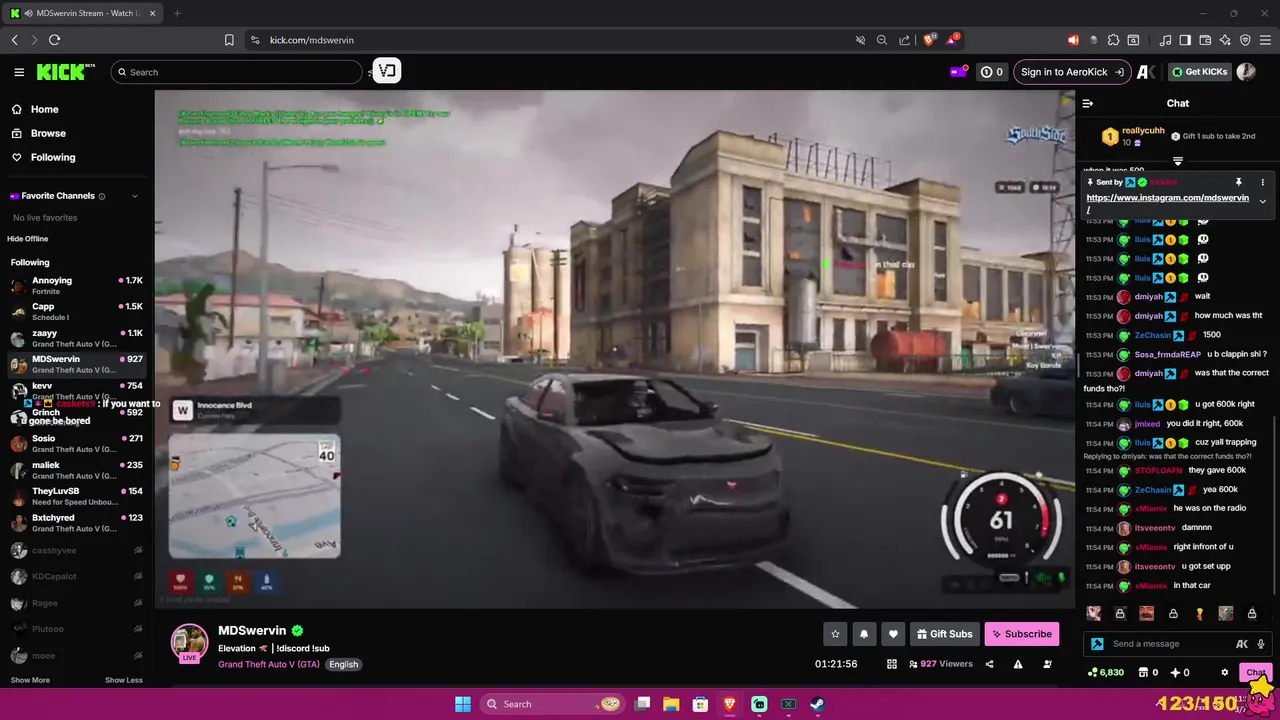1280x720 pixels.
Task: Click Sign in to AeroKick button
Action: [1072, 72]
